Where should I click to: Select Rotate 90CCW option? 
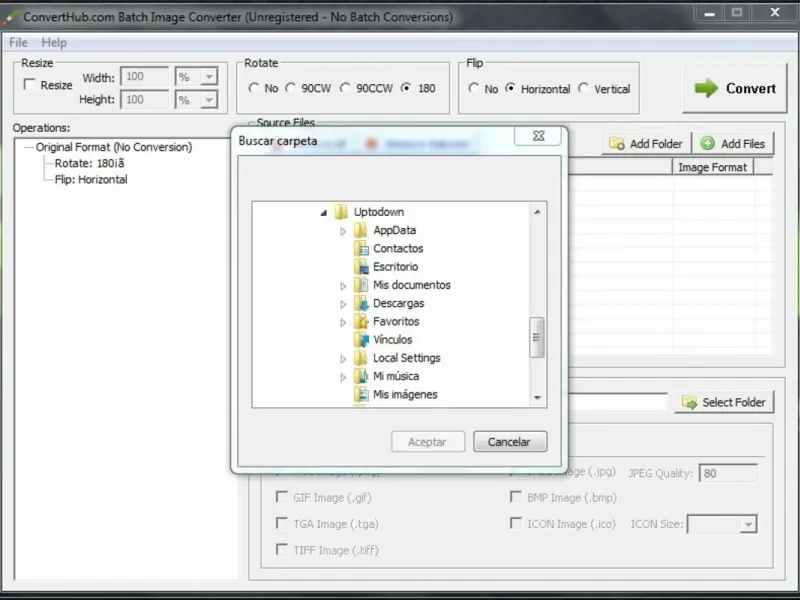pos(345,88)
